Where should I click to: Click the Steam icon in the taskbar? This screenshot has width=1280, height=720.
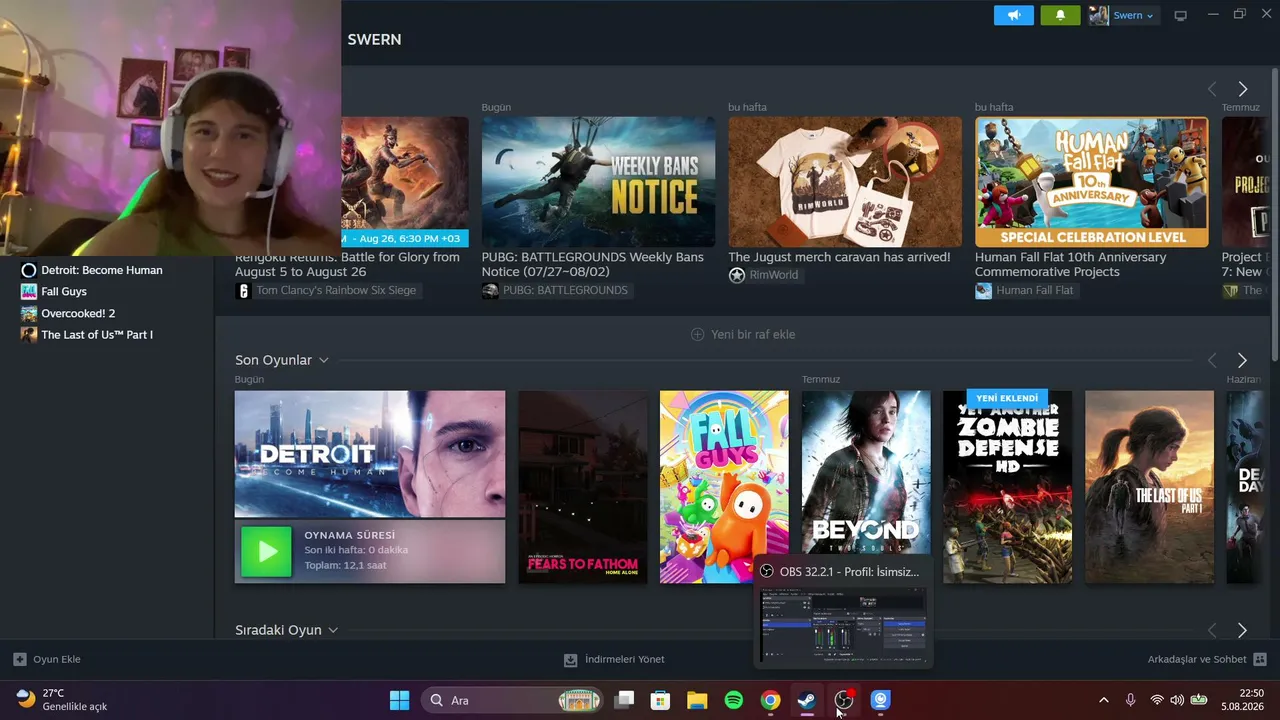click(x=807, y=700)
